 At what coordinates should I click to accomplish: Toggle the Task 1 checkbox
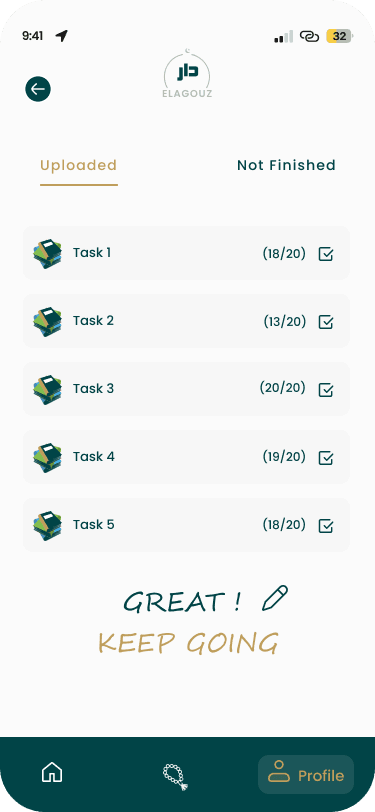tap(326, 254)
